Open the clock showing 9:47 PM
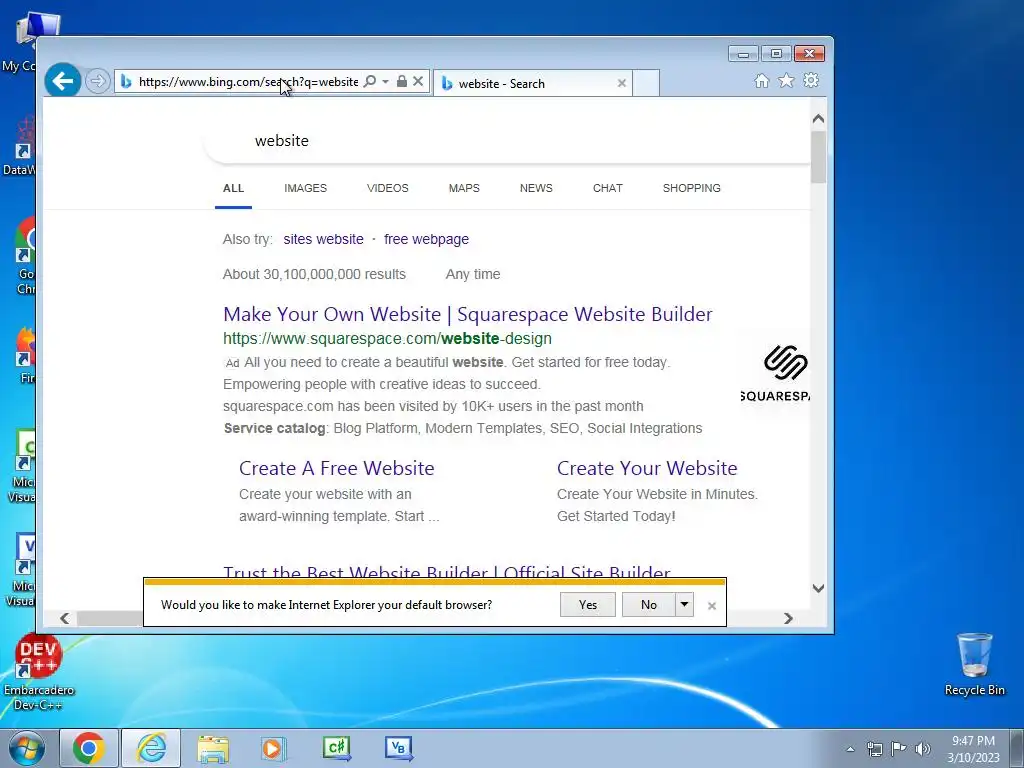The height and width of the screenshot is (768, 1024). point(973,749)
